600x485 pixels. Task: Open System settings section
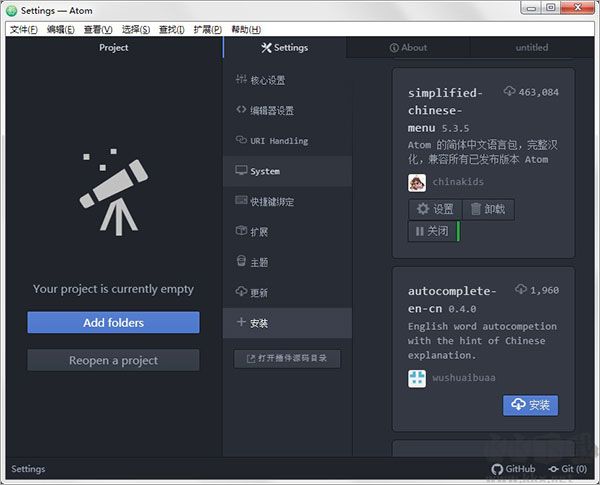tap(287, 171)
